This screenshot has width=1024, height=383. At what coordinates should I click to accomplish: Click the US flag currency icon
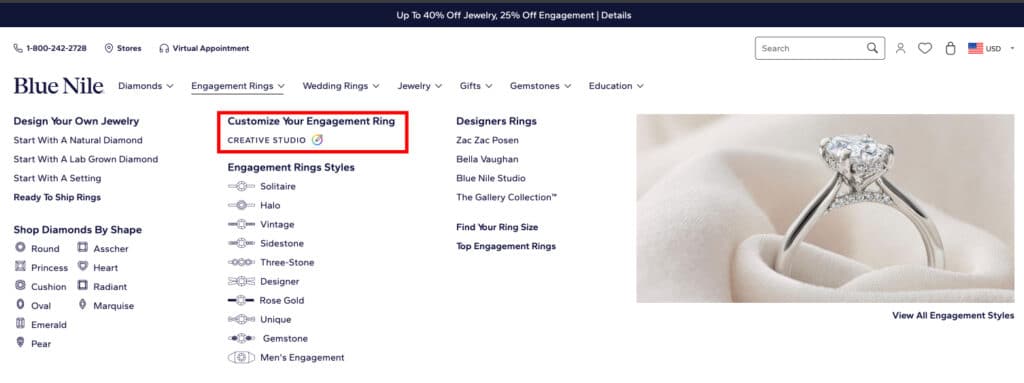click(976, 48)
